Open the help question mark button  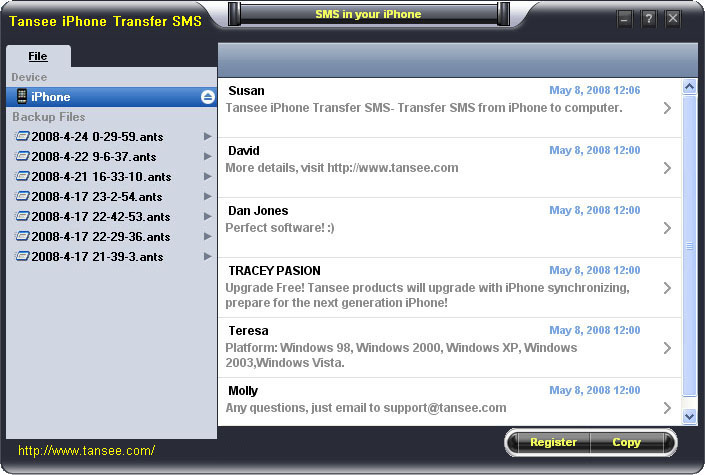[648, 19]
